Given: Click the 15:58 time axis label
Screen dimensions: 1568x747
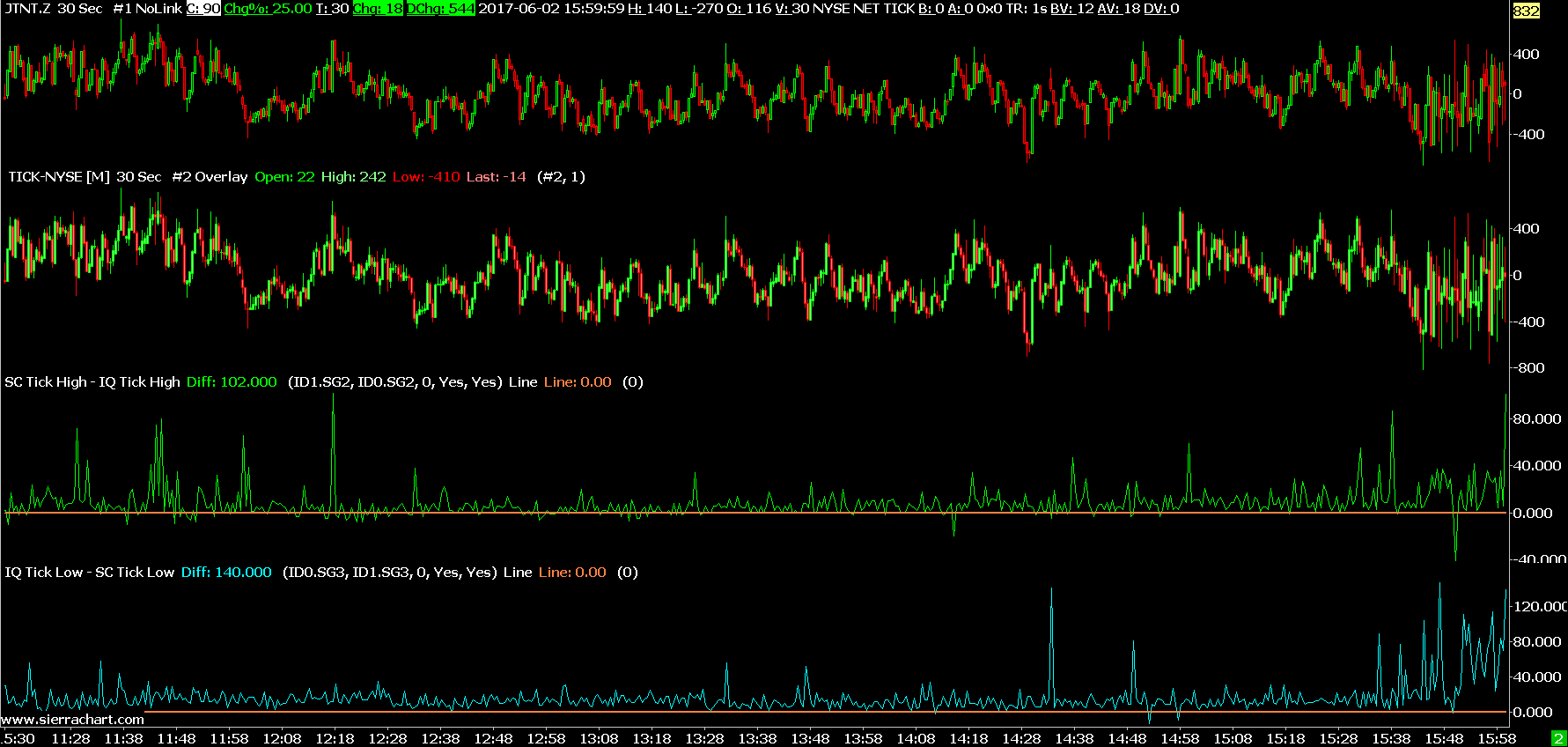Looking at the screenshot, I should pyautogui.click(x=1497, y=739).
